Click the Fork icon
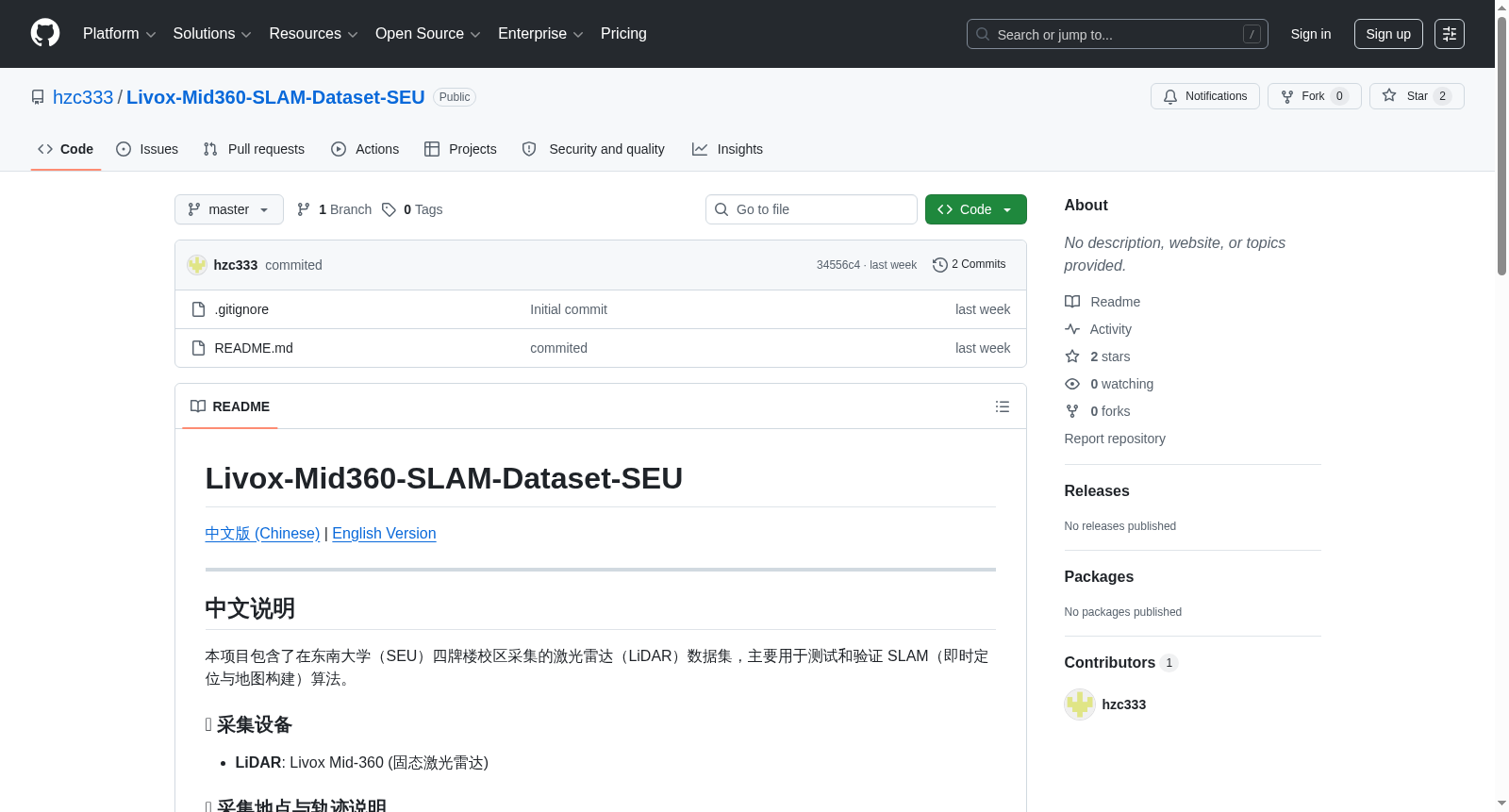 (1287, 96)
